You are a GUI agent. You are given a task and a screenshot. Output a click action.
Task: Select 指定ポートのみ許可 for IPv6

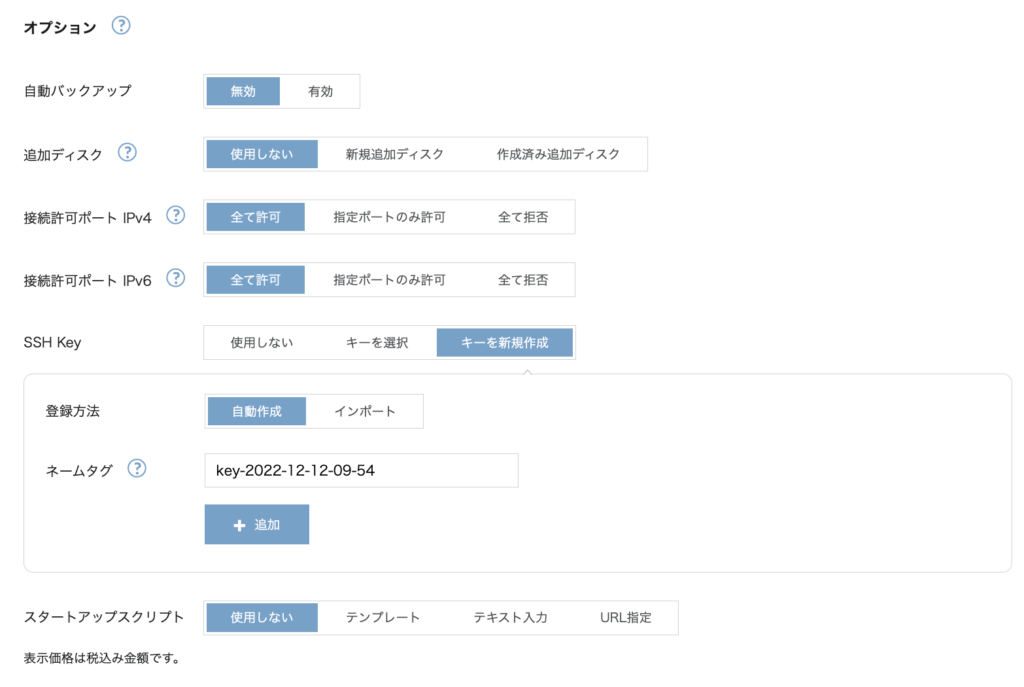[x=389, y=280]
